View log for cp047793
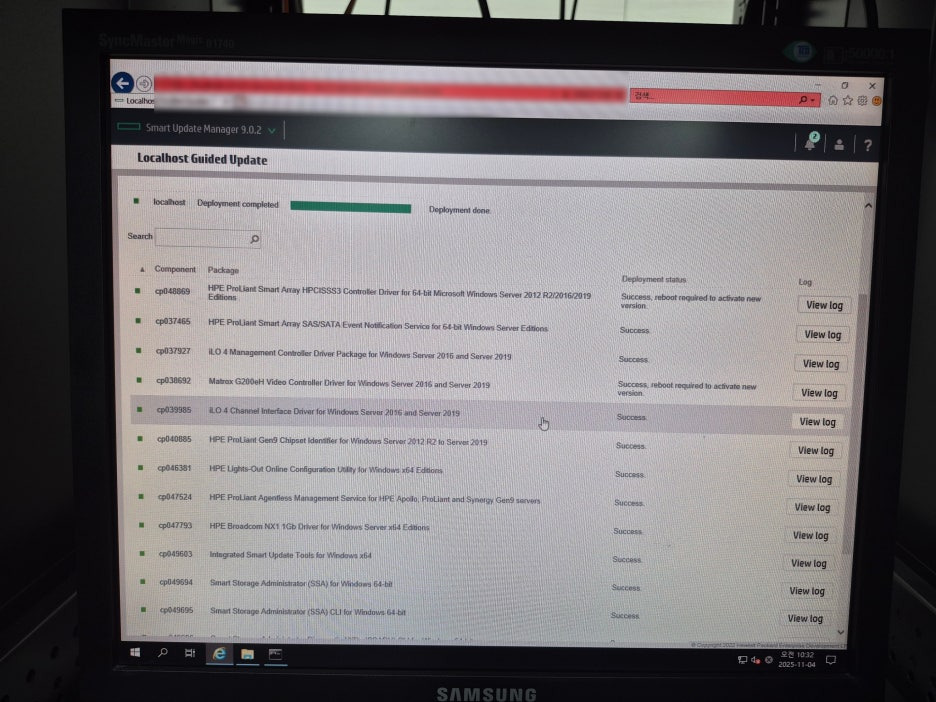 [x=810, y=535]
